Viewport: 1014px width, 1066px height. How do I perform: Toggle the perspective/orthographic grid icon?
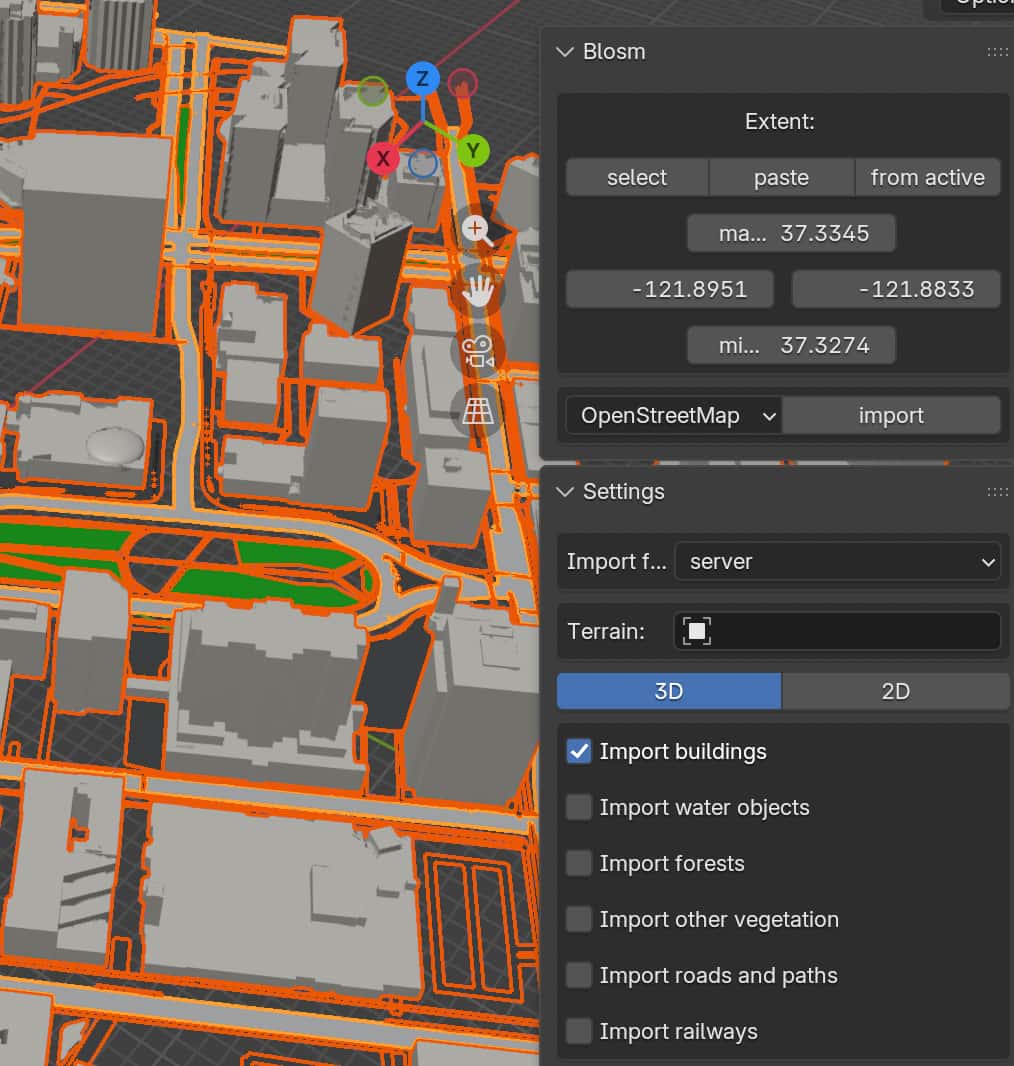tap(477, 411)
